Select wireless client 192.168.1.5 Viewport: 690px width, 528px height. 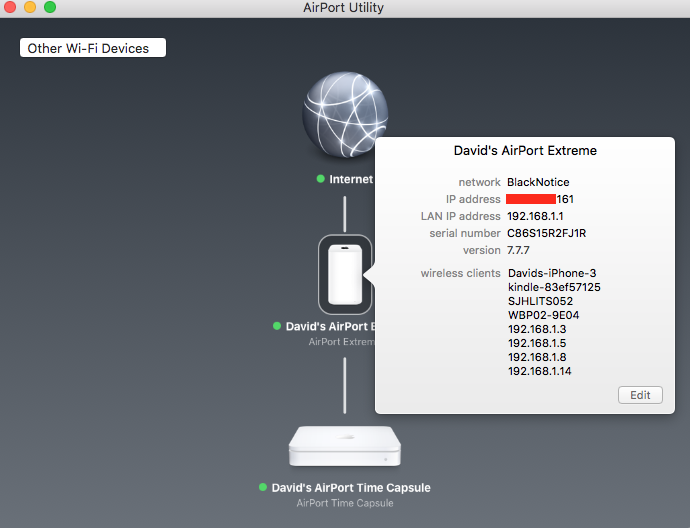(x=537, y=343)
